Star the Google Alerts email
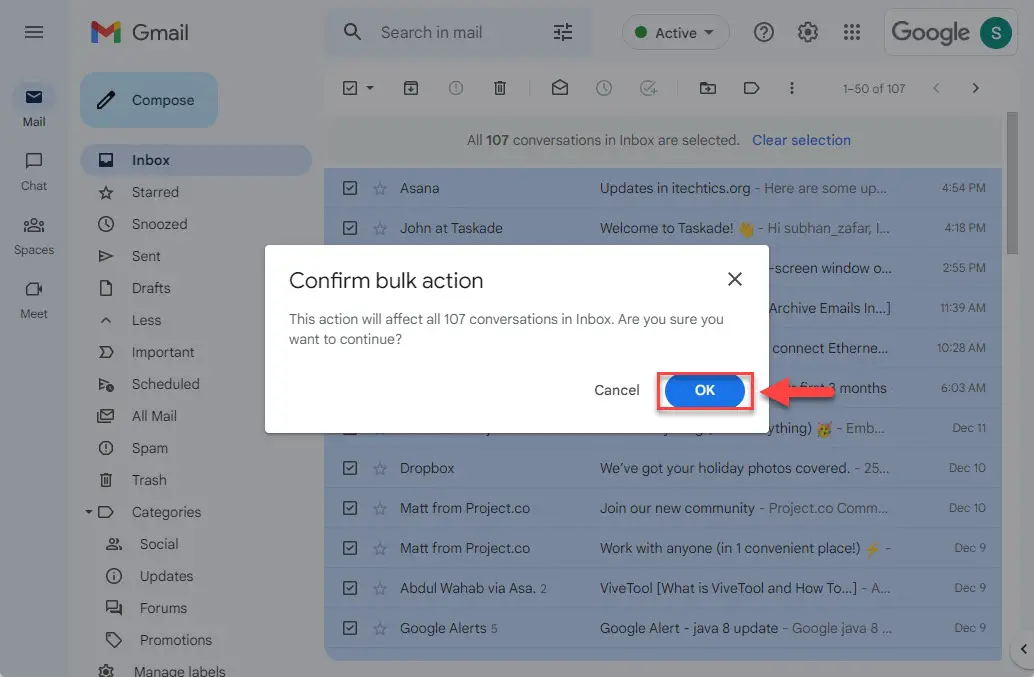 click(380, 628)
